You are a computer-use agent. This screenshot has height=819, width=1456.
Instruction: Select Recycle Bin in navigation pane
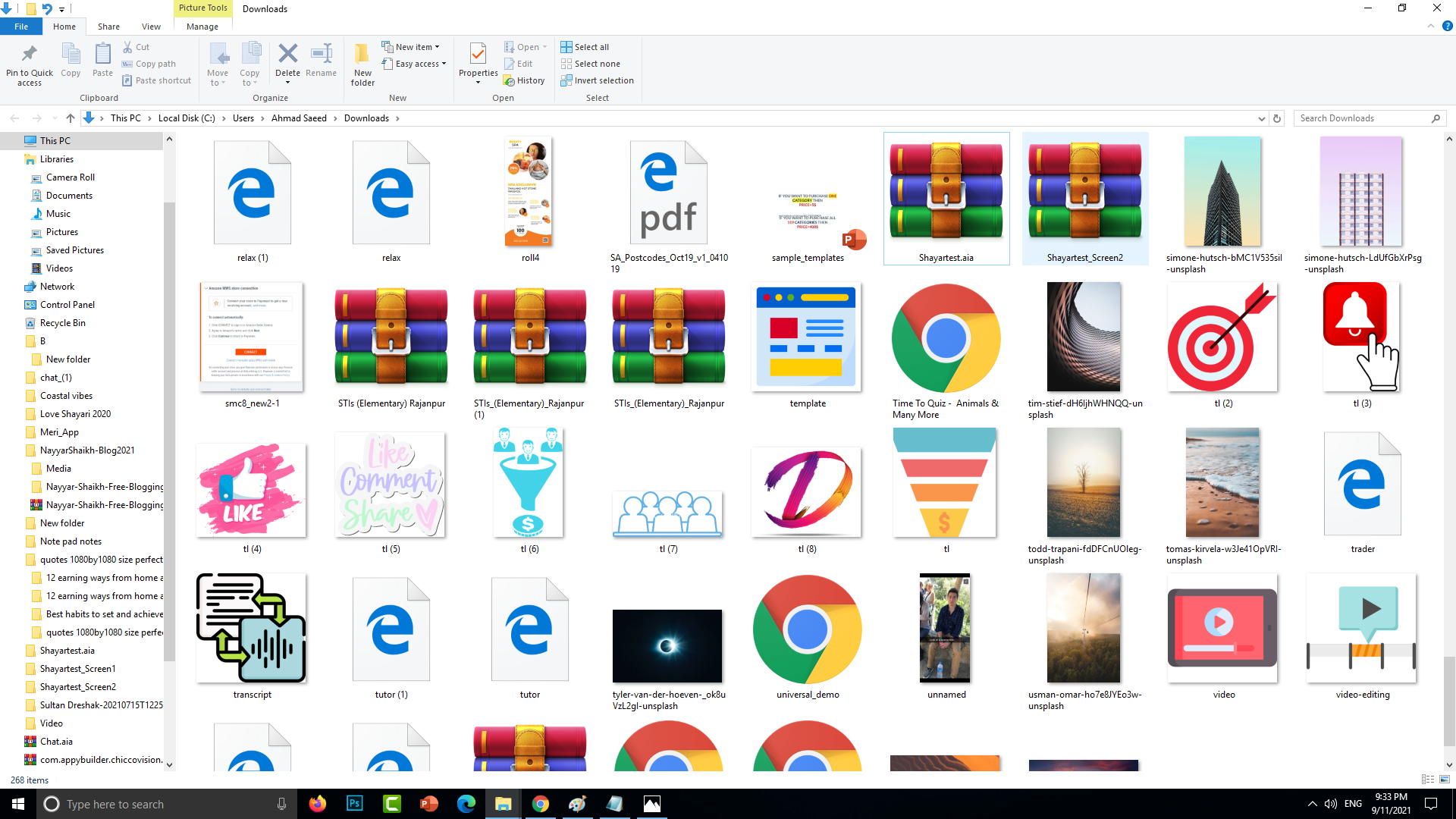[x=63, y=323]
